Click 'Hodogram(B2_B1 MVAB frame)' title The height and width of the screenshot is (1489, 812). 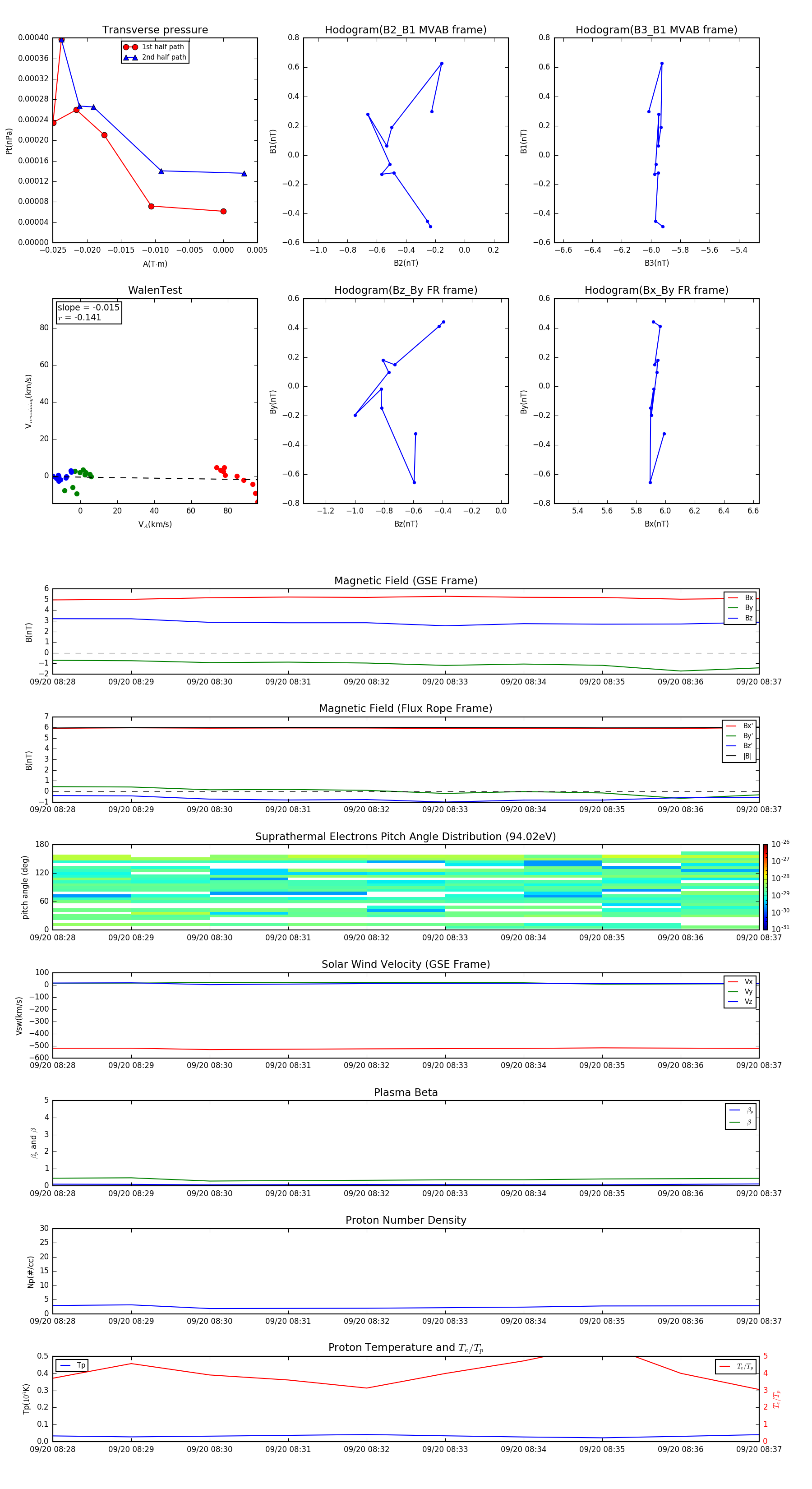(x=406, y=30)
